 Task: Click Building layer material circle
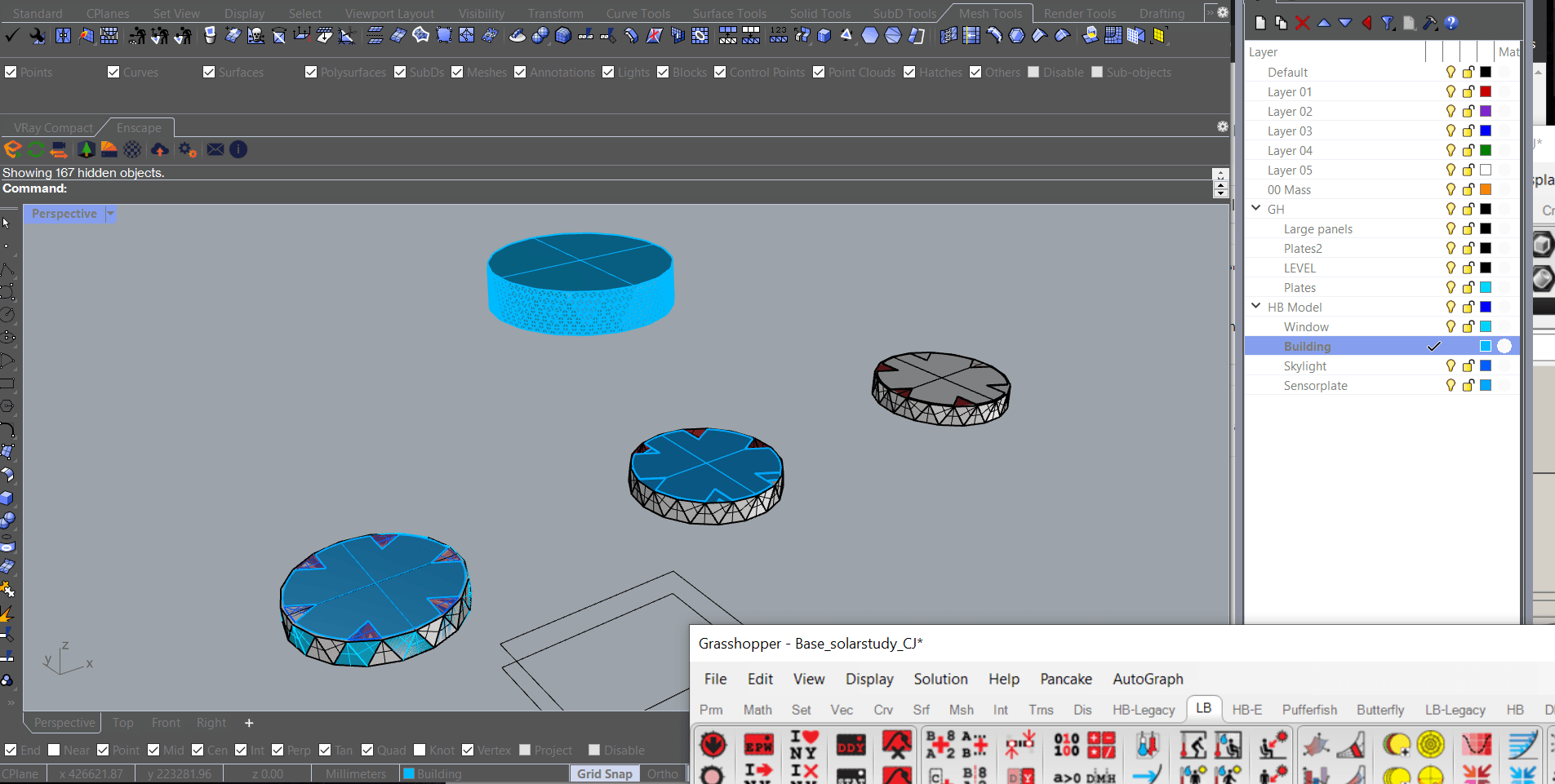(1504, 346)
